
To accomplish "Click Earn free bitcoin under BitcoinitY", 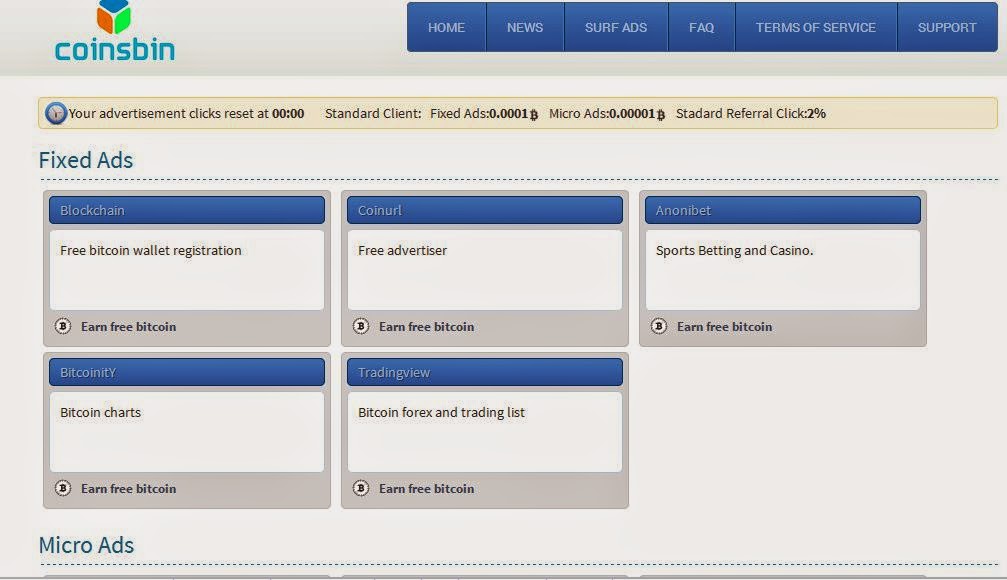I will pos(128,488).
